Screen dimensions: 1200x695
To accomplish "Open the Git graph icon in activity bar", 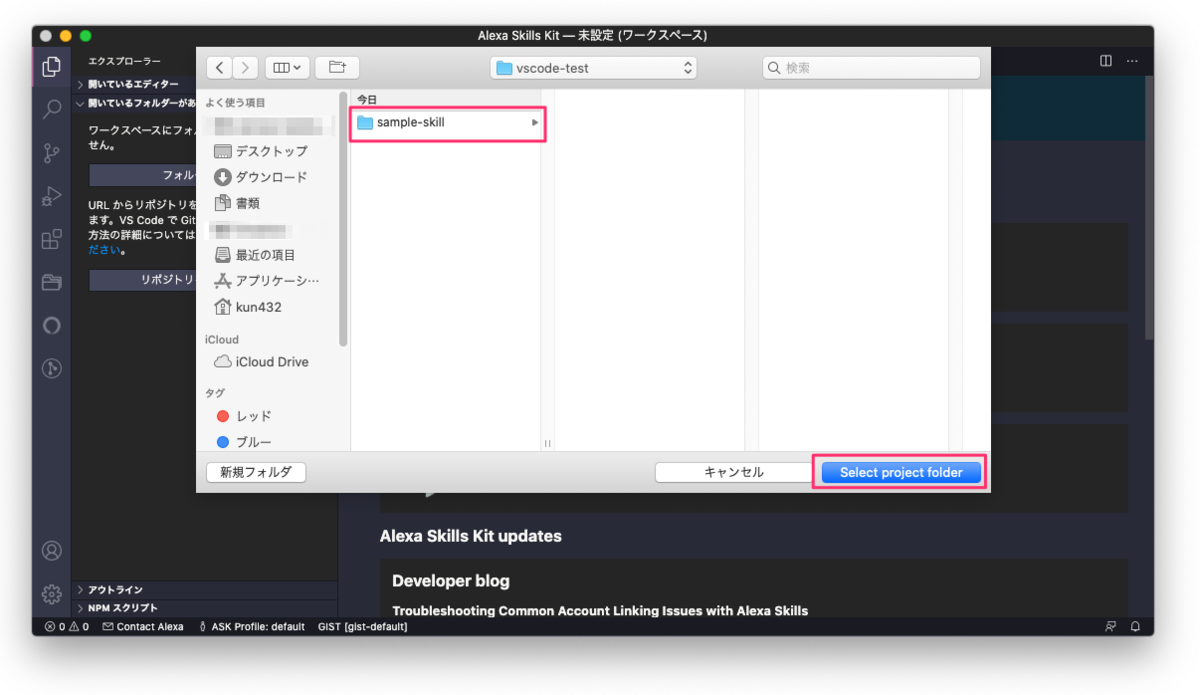I will (x=51, y=368).
